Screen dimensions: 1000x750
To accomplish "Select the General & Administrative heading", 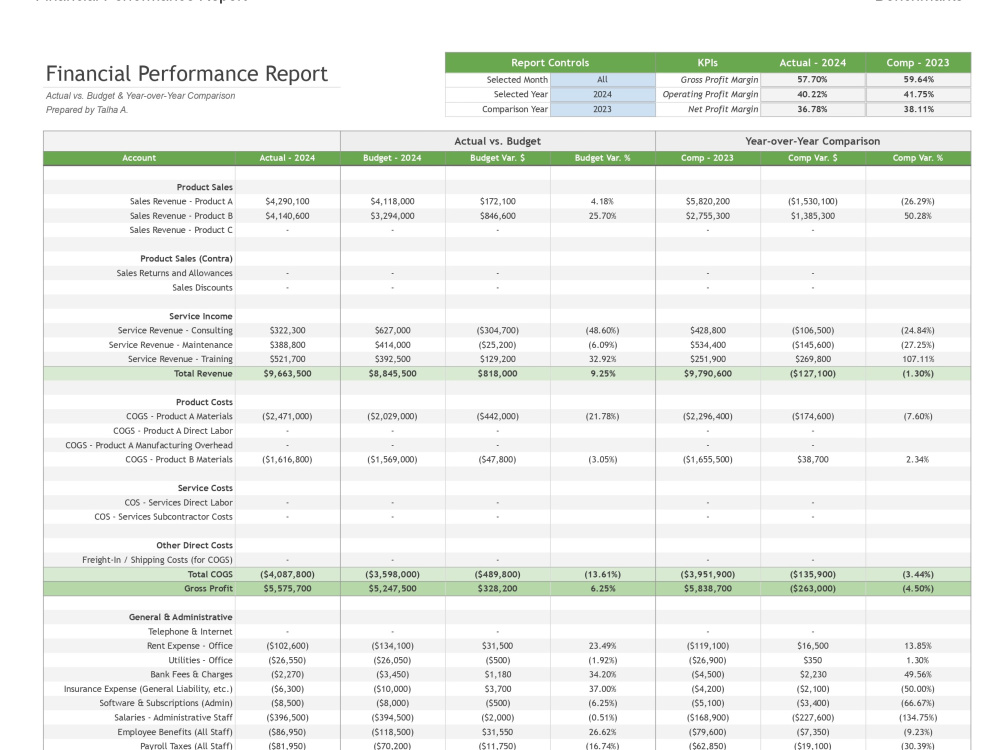I will click(x=180, y=617).
